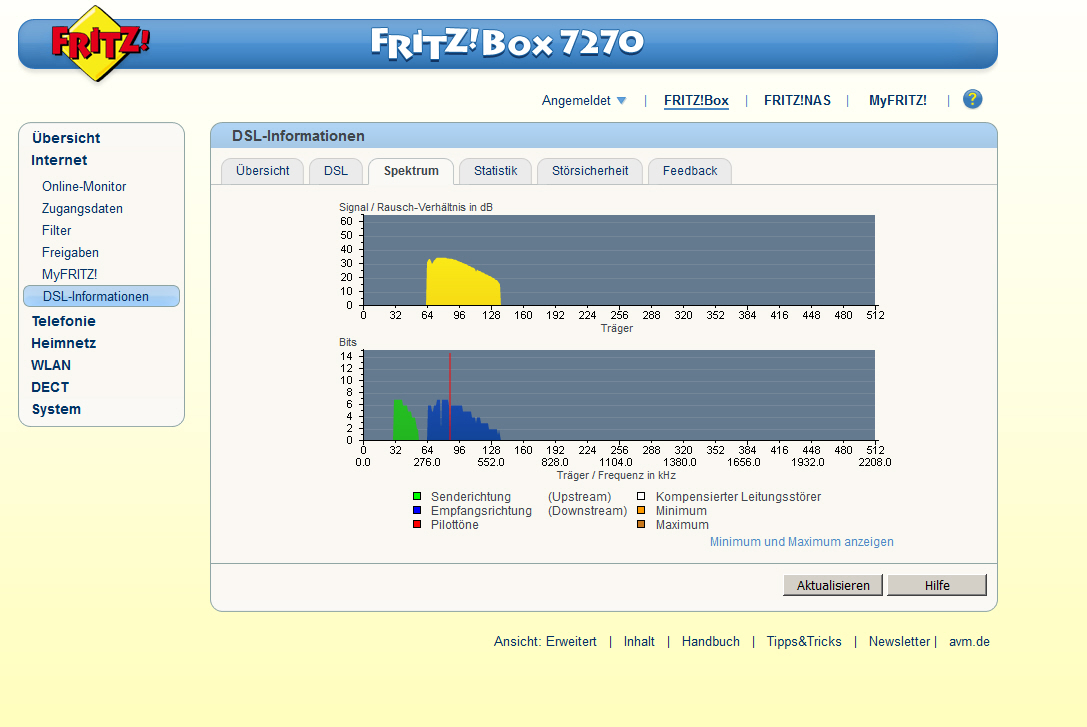Image resolution: width=1087 pixels, height=727 pixels.
Task: Click the Signal / Rausch-Verhältnis in dB label
Action: pos(416,207)
